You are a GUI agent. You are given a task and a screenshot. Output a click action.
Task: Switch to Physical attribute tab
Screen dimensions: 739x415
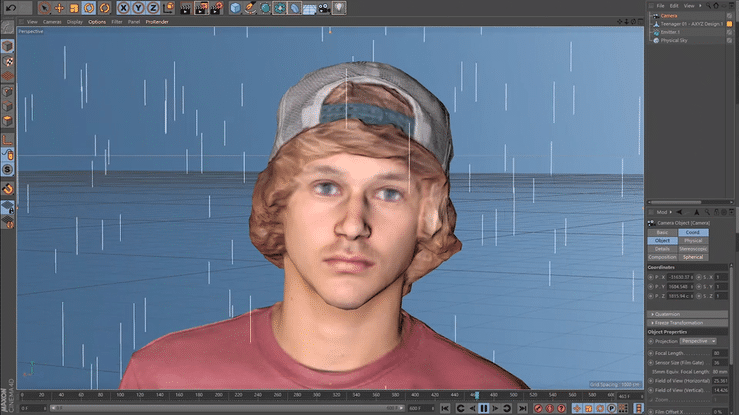pyautogui.click(x=693, y=241)
